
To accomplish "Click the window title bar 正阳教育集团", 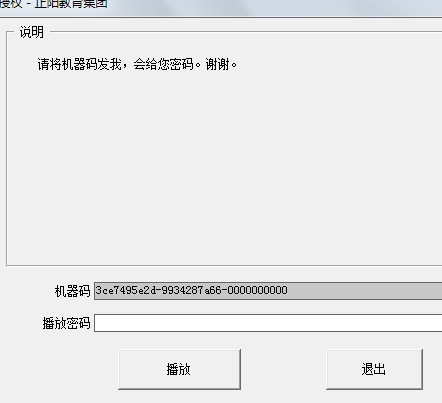I will (x=71, y=4).
